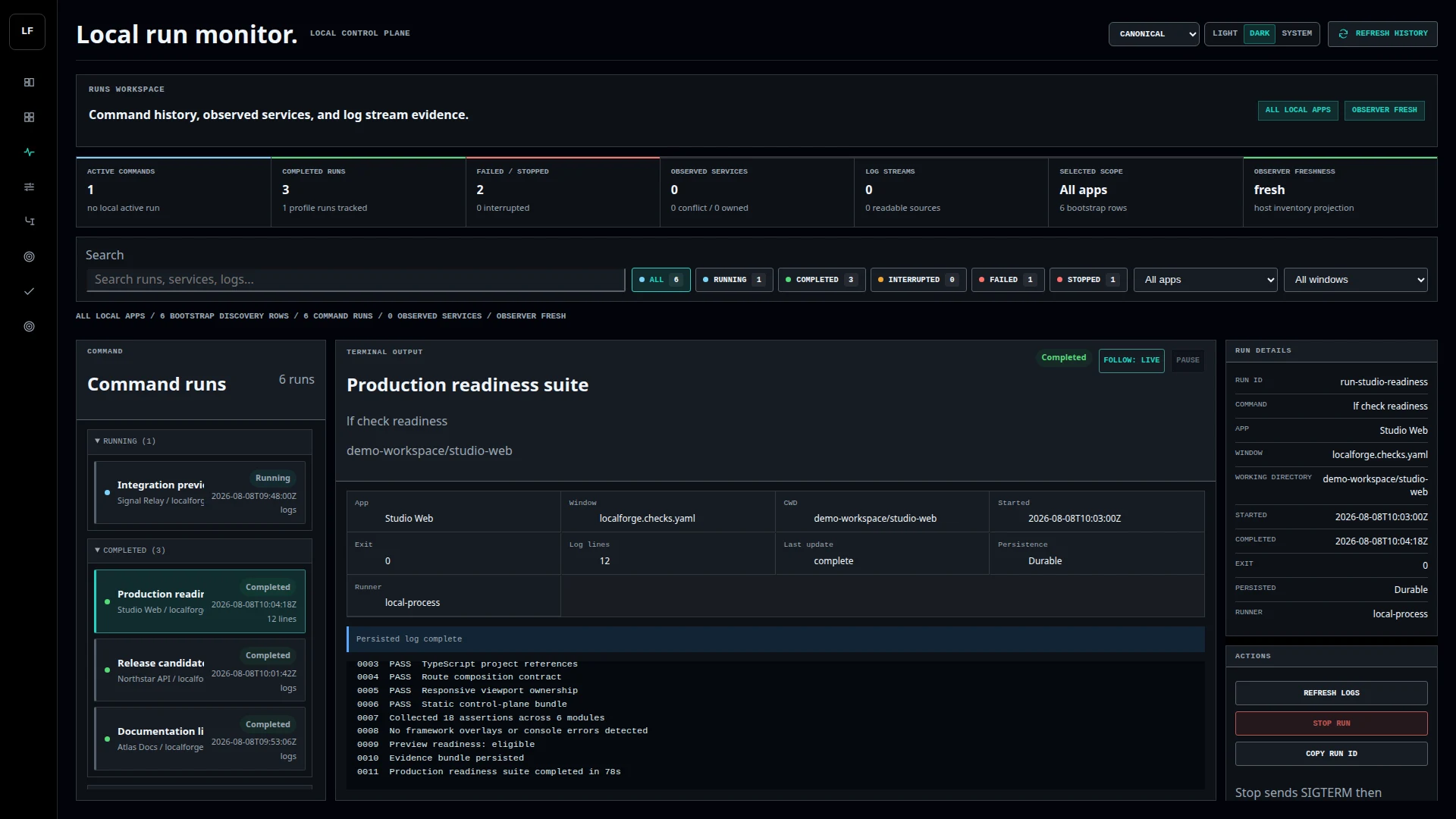Image resolution: width=1456 pixels, height=819 pixels.
Task: Open the split-panel layout icon in the sidebar
Action: (29, 82)
